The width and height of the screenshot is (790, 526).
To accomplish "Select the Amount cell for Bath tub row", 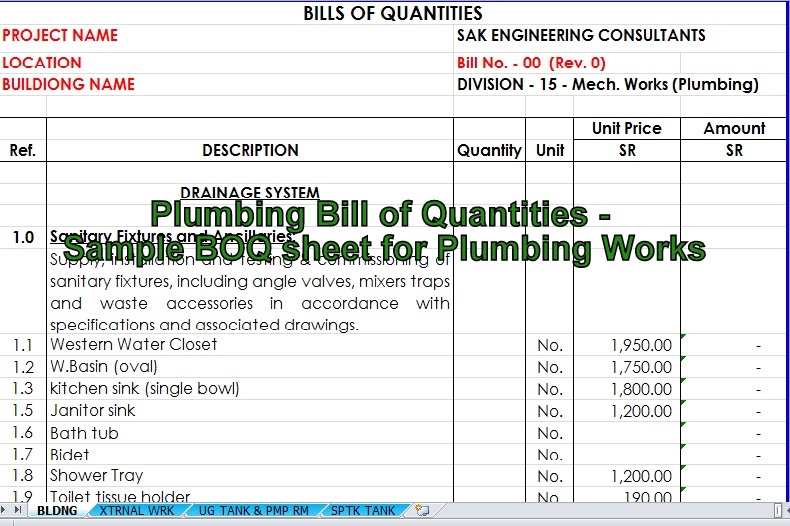I will point(733,433).
